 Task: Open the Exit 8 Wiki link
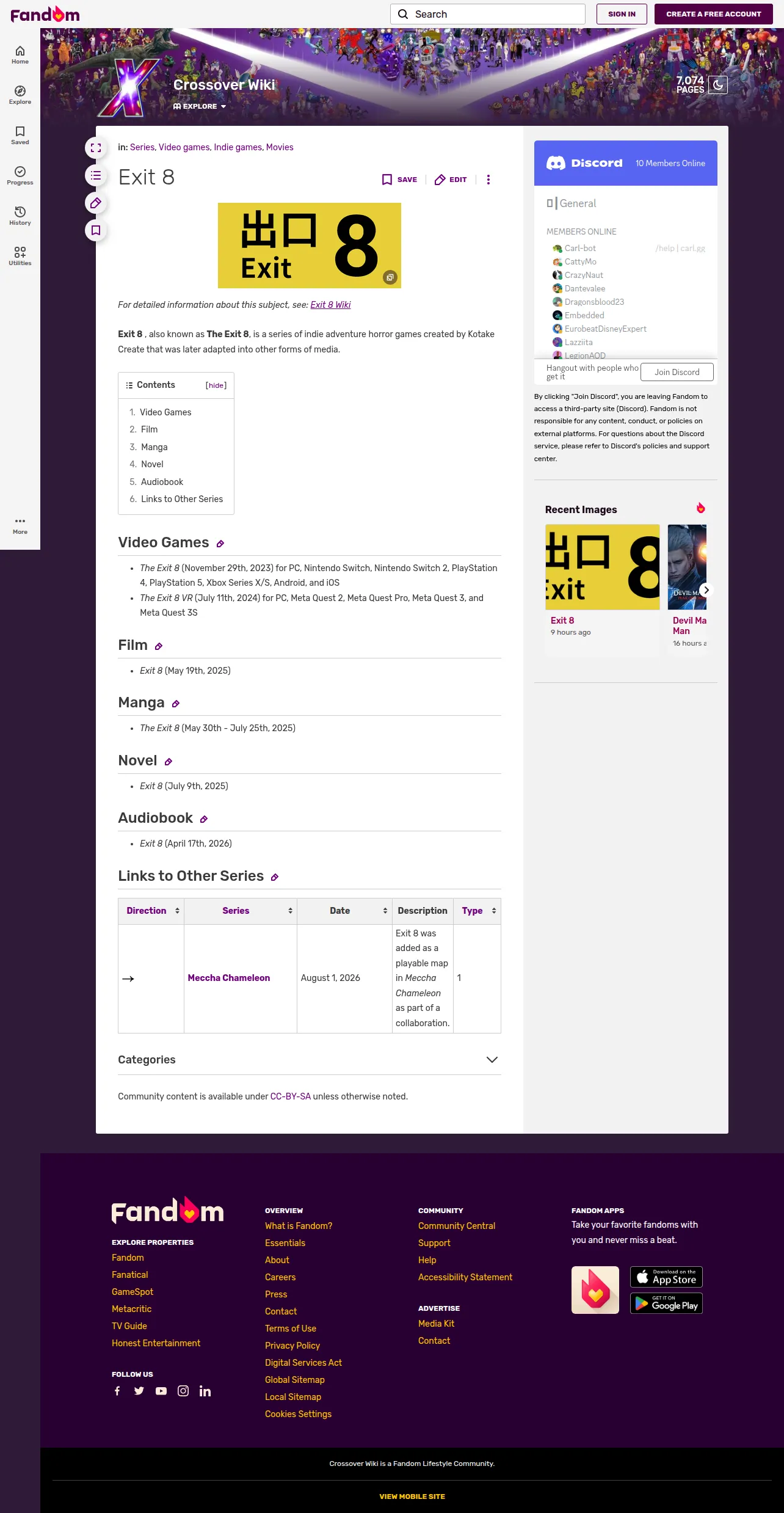pos(330,305)
